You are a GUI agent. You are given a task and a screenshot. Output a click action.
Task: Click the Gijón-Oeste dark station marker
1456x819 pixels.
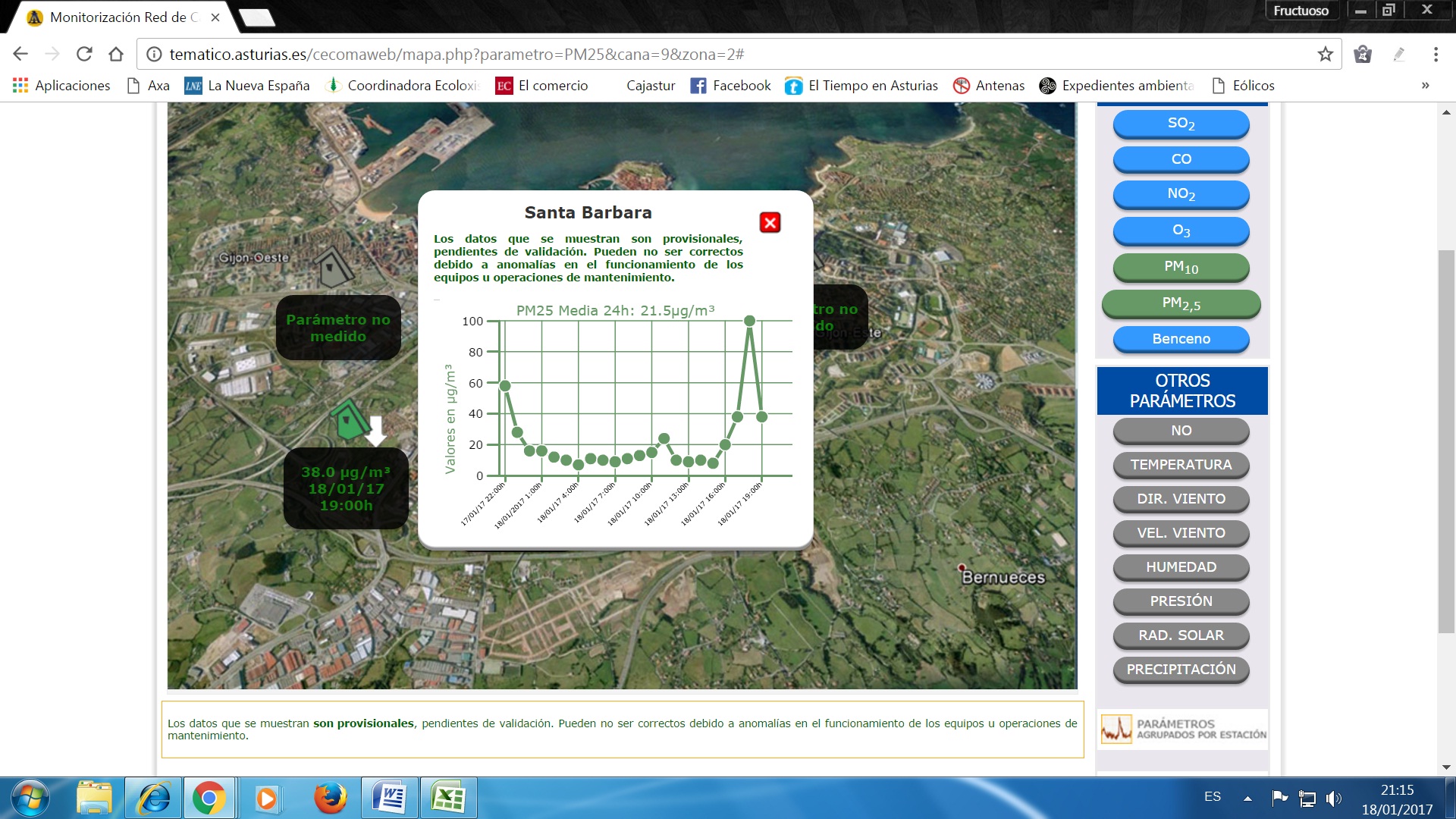[333, 267]
